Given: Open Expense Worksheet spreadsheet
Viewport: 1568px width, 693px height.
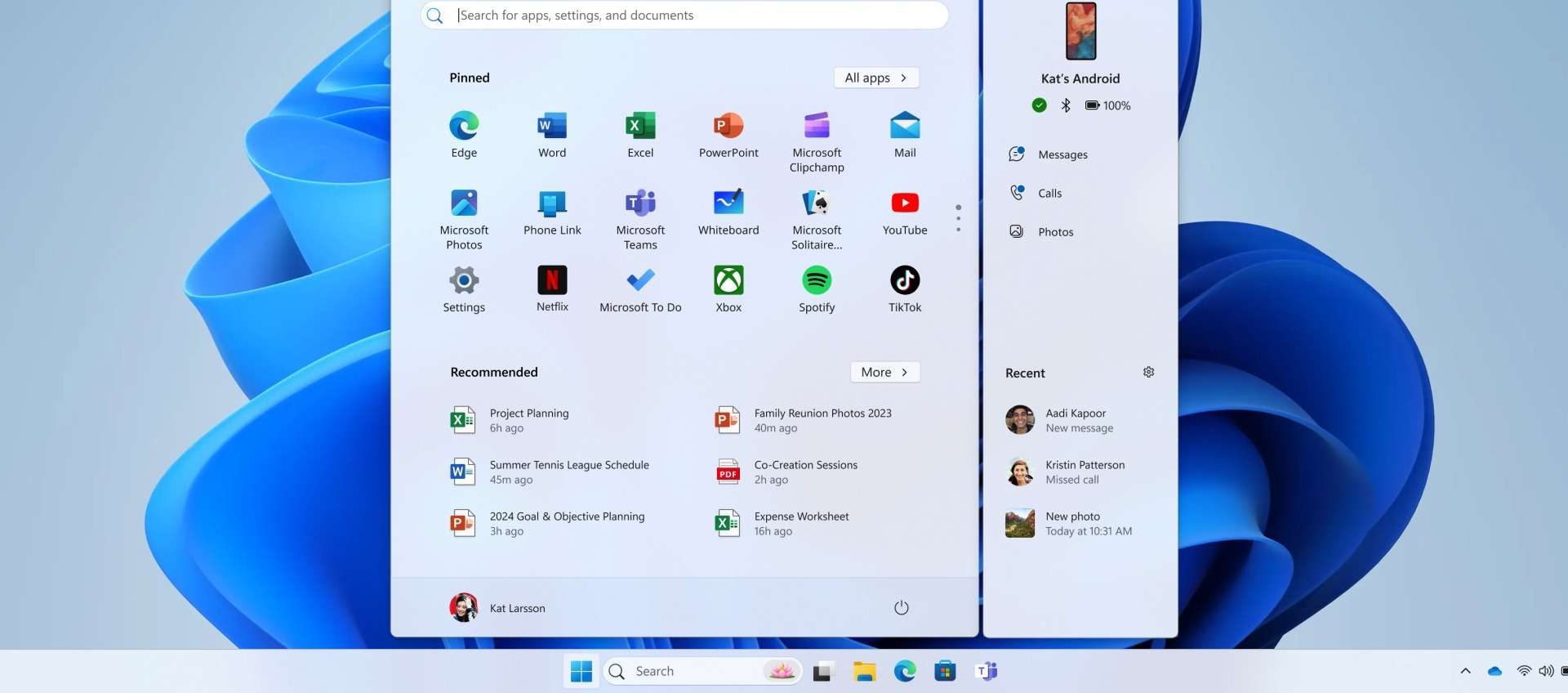Looking at the screenshot, I should pyautogui.click(x=782, y=523).
